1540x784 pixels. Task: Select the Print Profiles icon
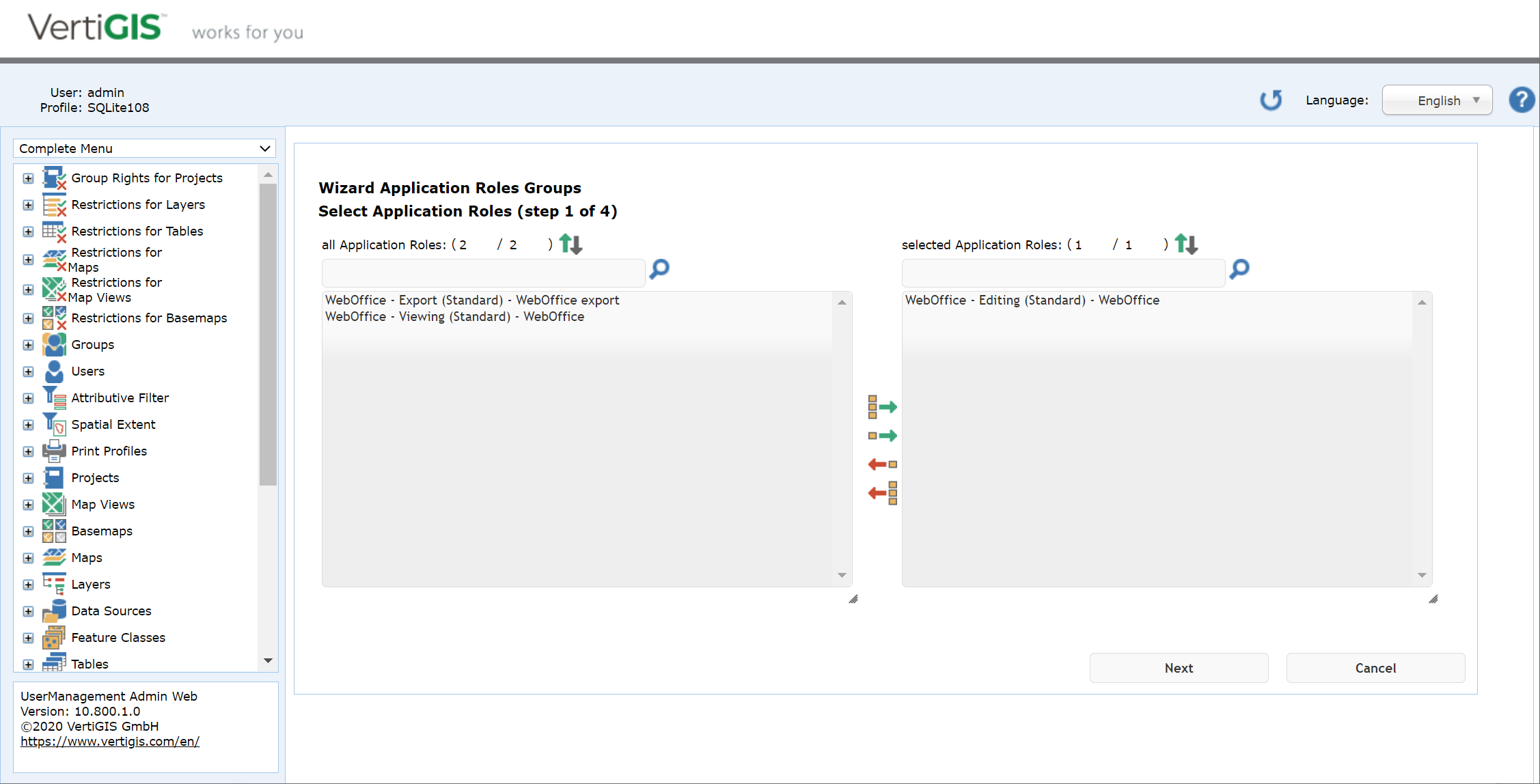coord(54,451)
